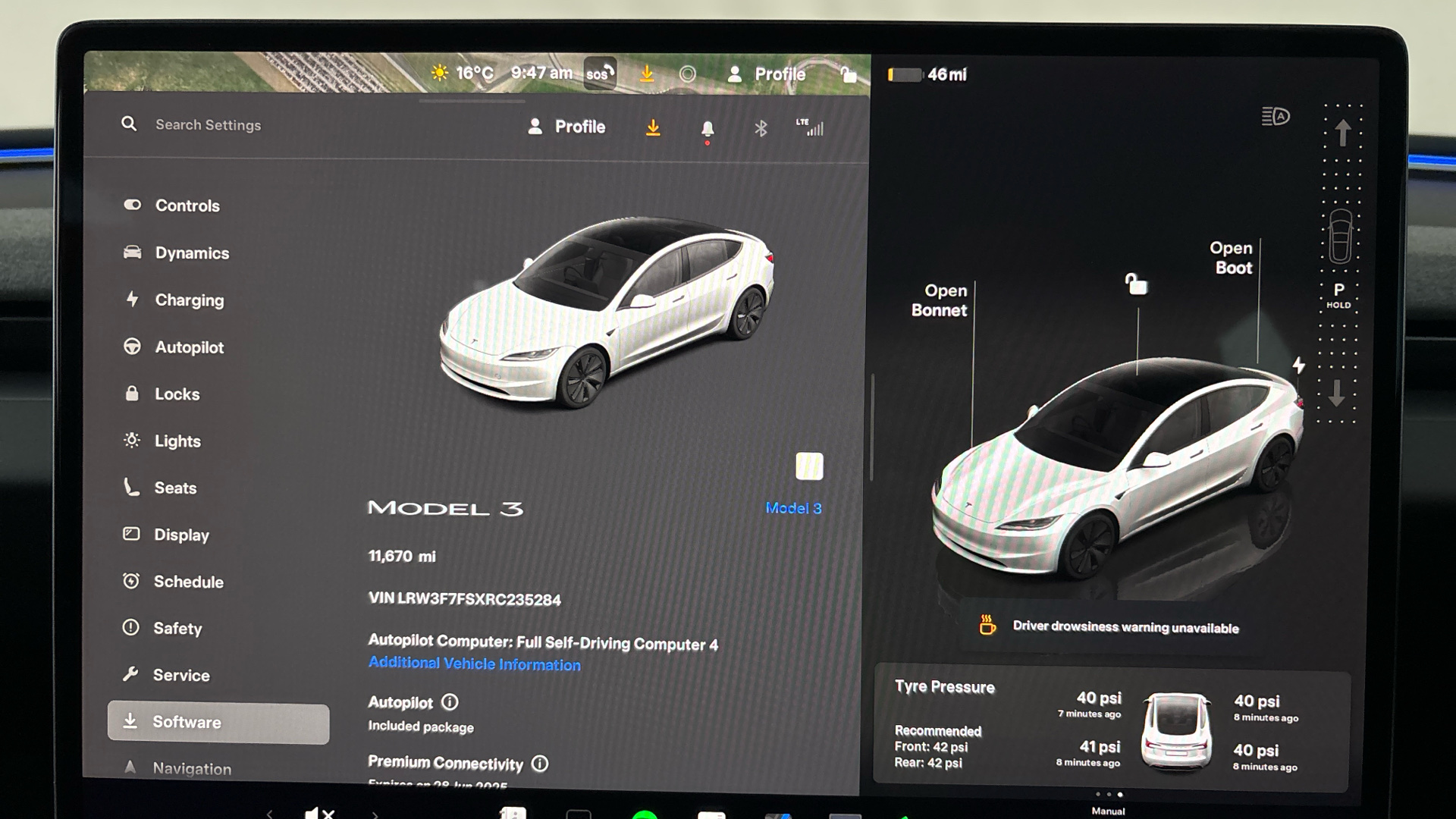1456x819 pixels.
Task: Tap the 11,670 mi odometer reading
Action: 402,557
